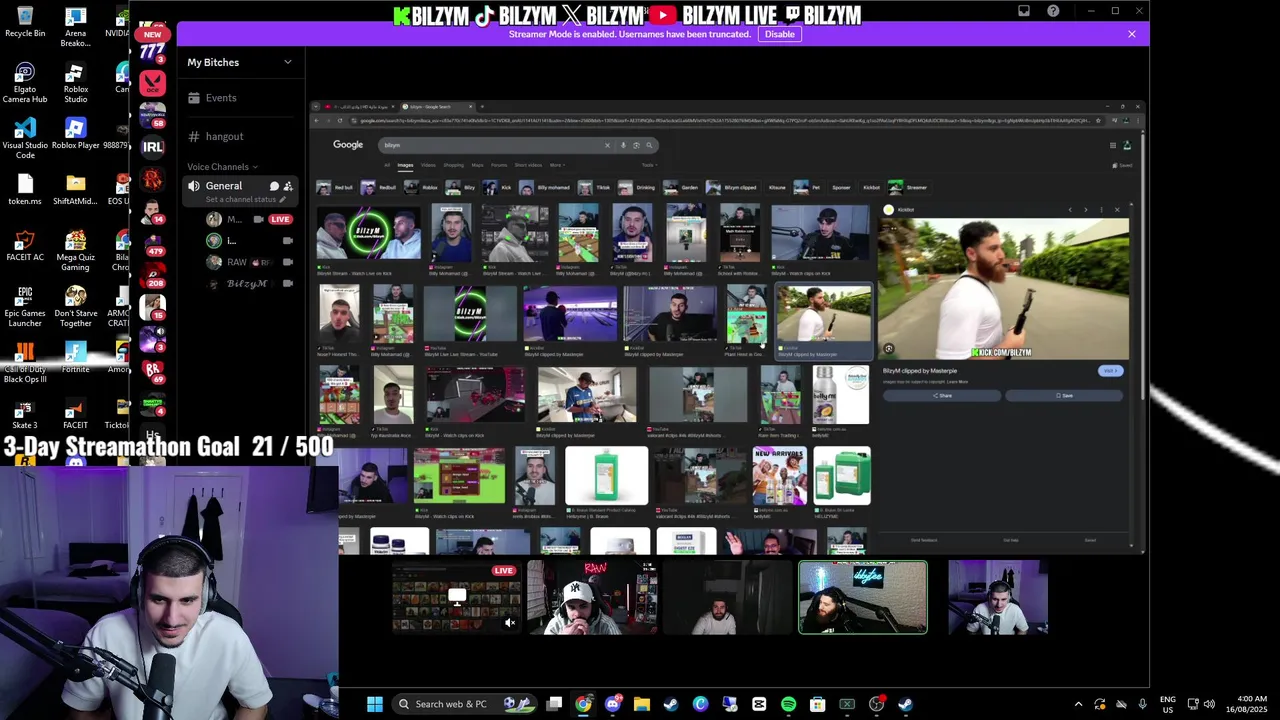
Task: Open server icon with 479 badge
Action: coord(152,243)
